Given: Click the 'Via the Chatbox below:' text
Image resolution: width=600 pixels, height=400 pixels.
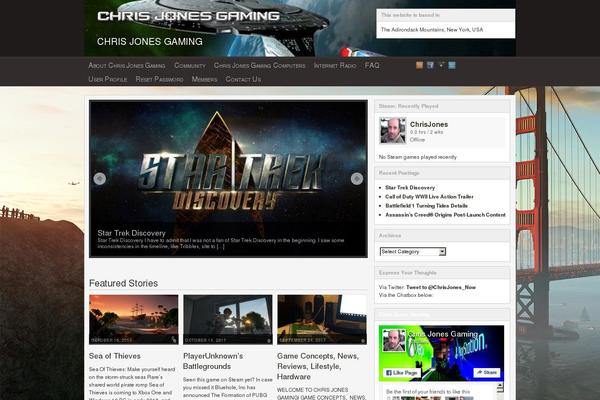Looking at the screenshot, I should [x=406, y=295].
